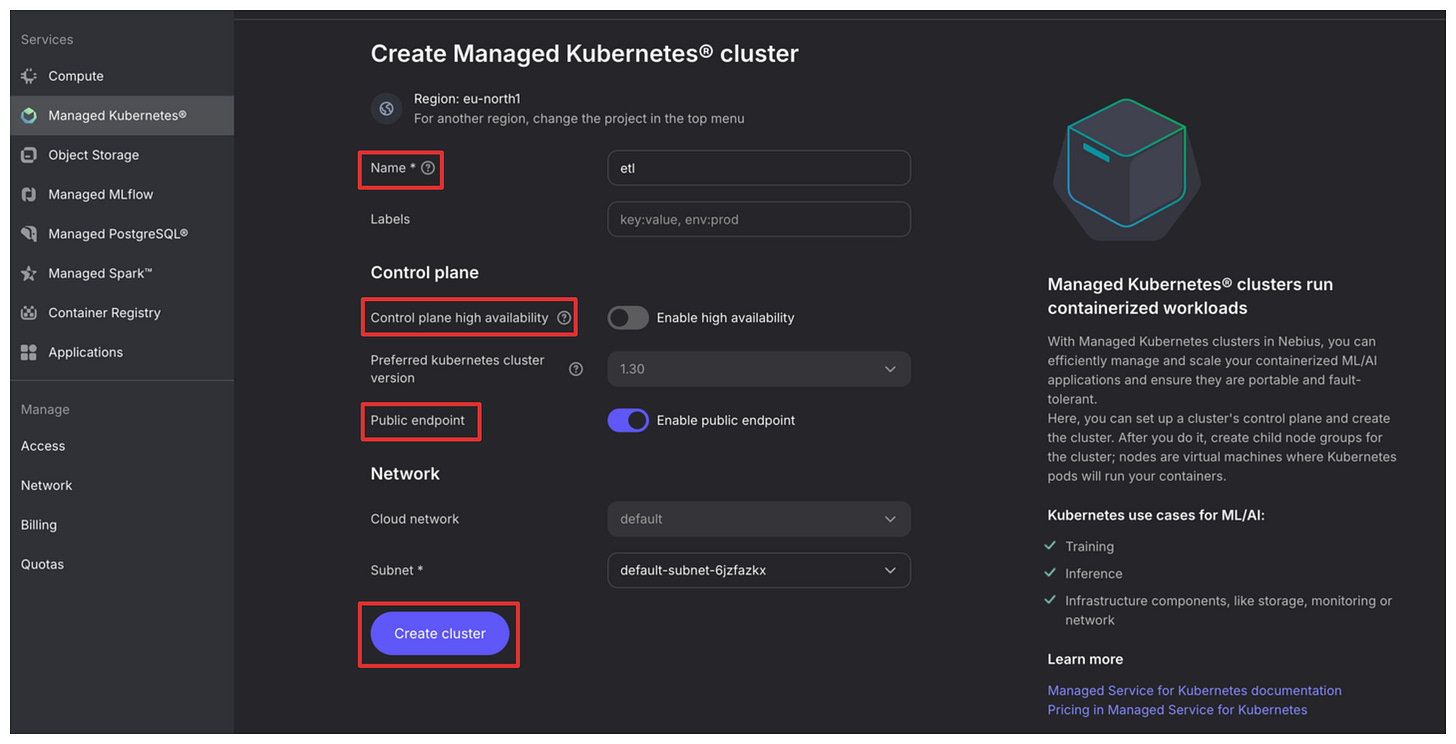1456x744 pixels.
Task: Click the Learn more heading
Action: click(1085, 660)
